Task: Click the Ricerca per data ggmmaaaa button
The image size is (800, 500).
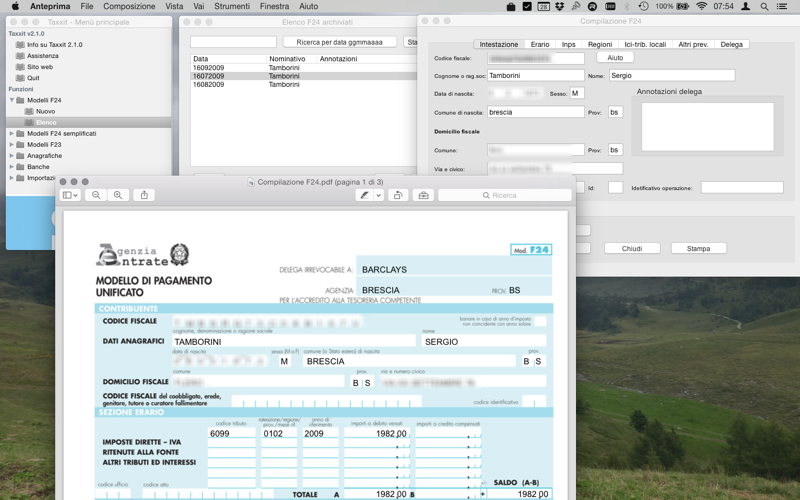Action: pyautogui.click(x=339, y=42)
